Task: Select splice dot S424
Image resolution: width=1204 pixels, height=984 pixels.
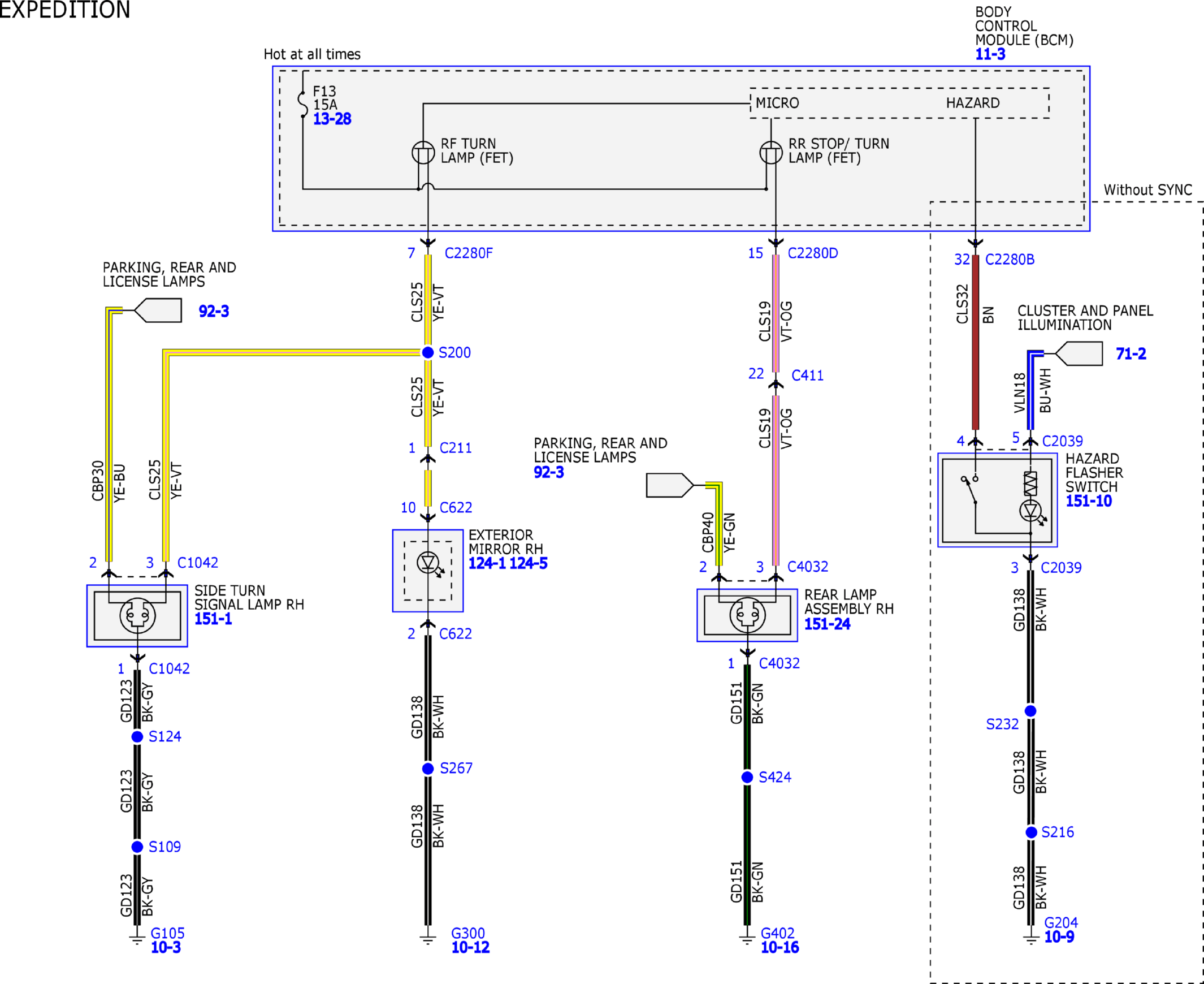Action: pos(747,777)
